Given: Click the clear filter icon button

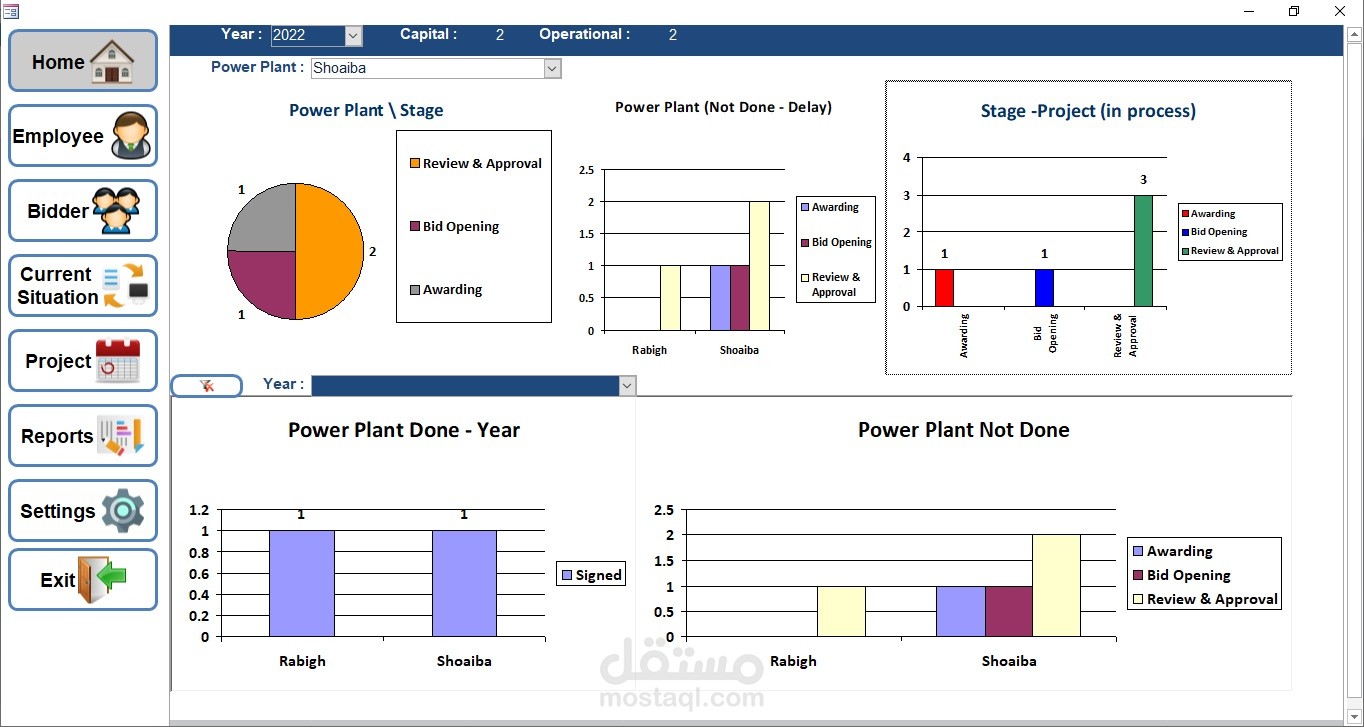Looking at the screenshot, I should [207, 385].
